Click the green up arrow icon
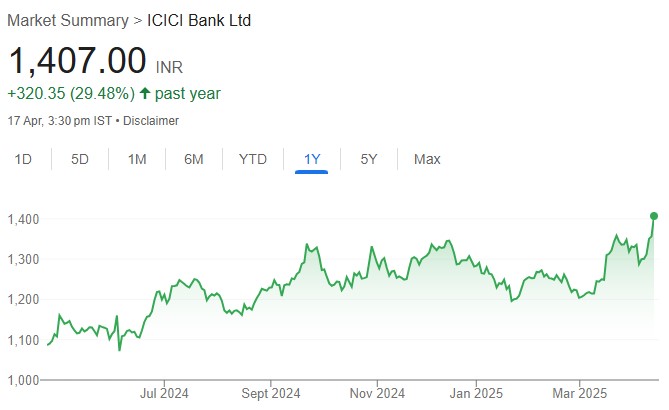 (144, 94)
